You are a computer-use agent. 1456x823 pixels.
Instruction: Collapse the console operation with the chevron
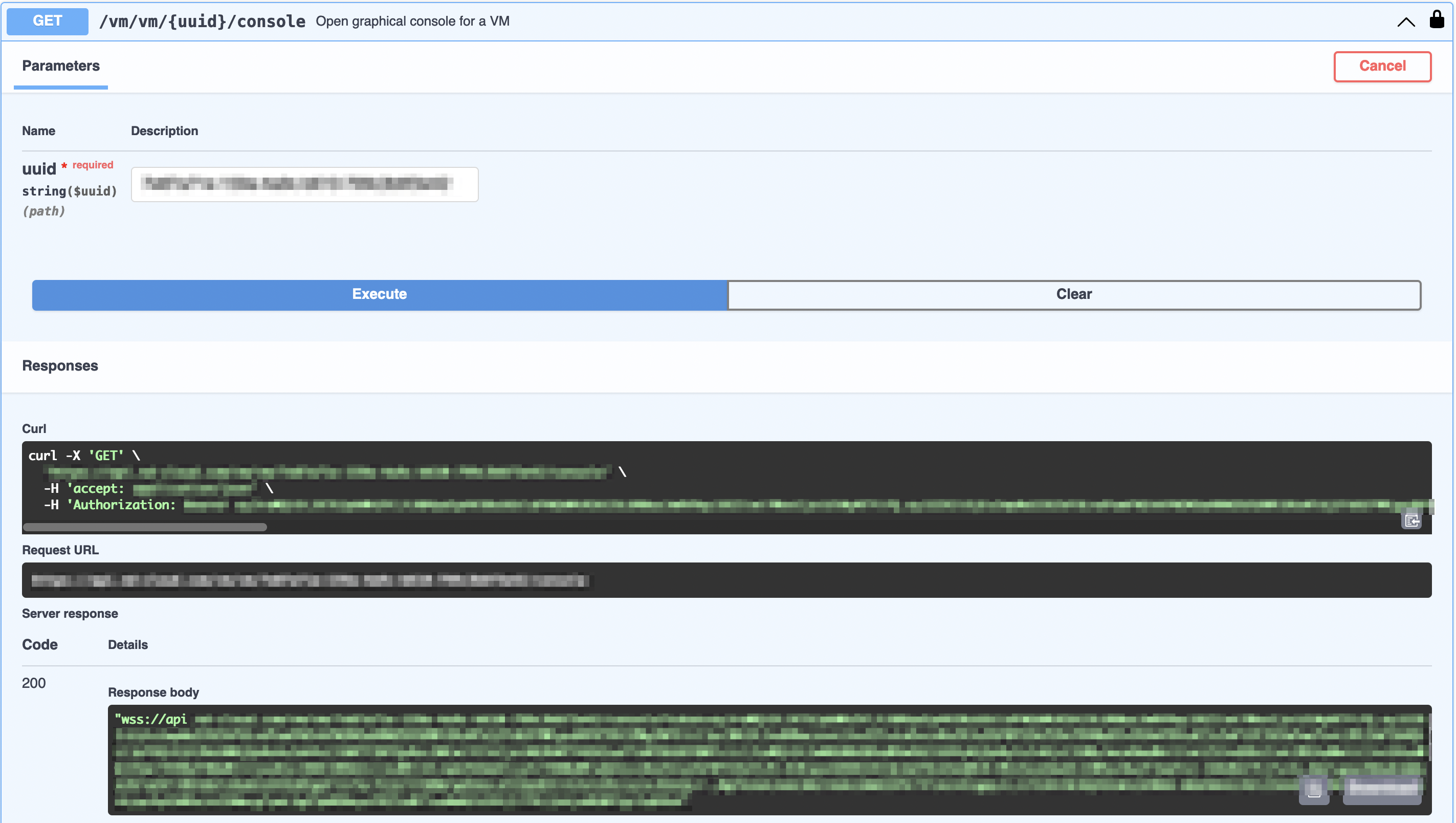[x=1406, y=22]
